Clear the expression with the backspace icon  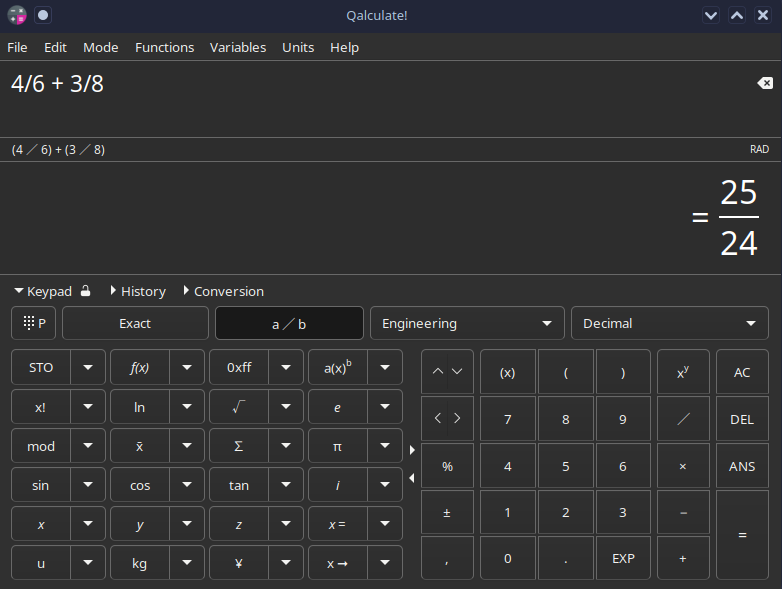click(x=765, y=84)
